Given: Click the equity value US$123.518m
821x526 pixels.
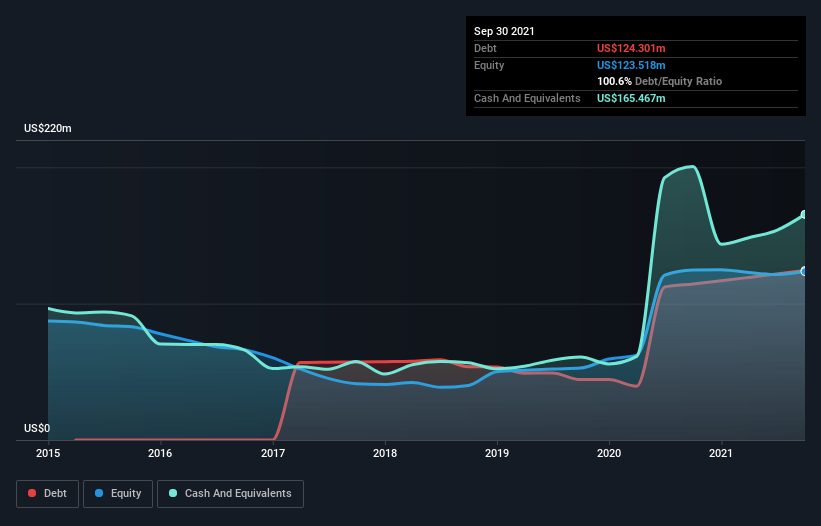Looking at the screenshot, I should [x=631, y=65].
